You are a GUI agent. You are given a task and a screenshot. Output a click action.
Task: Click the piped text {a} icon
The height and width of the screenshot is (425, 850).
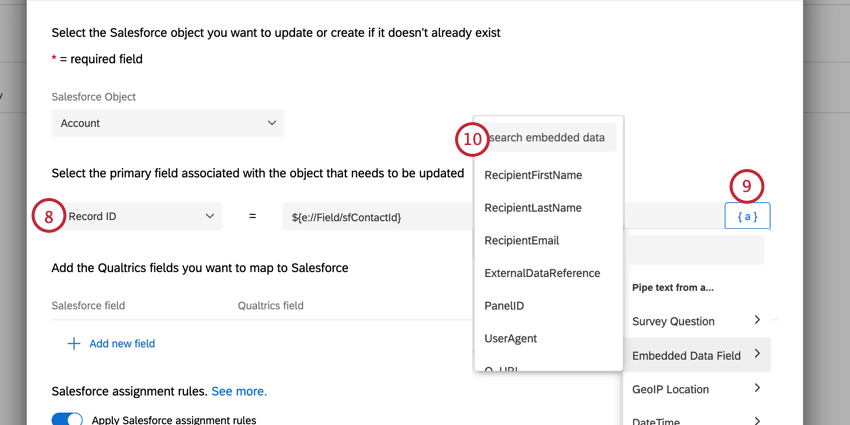click(x=747, y=216)
